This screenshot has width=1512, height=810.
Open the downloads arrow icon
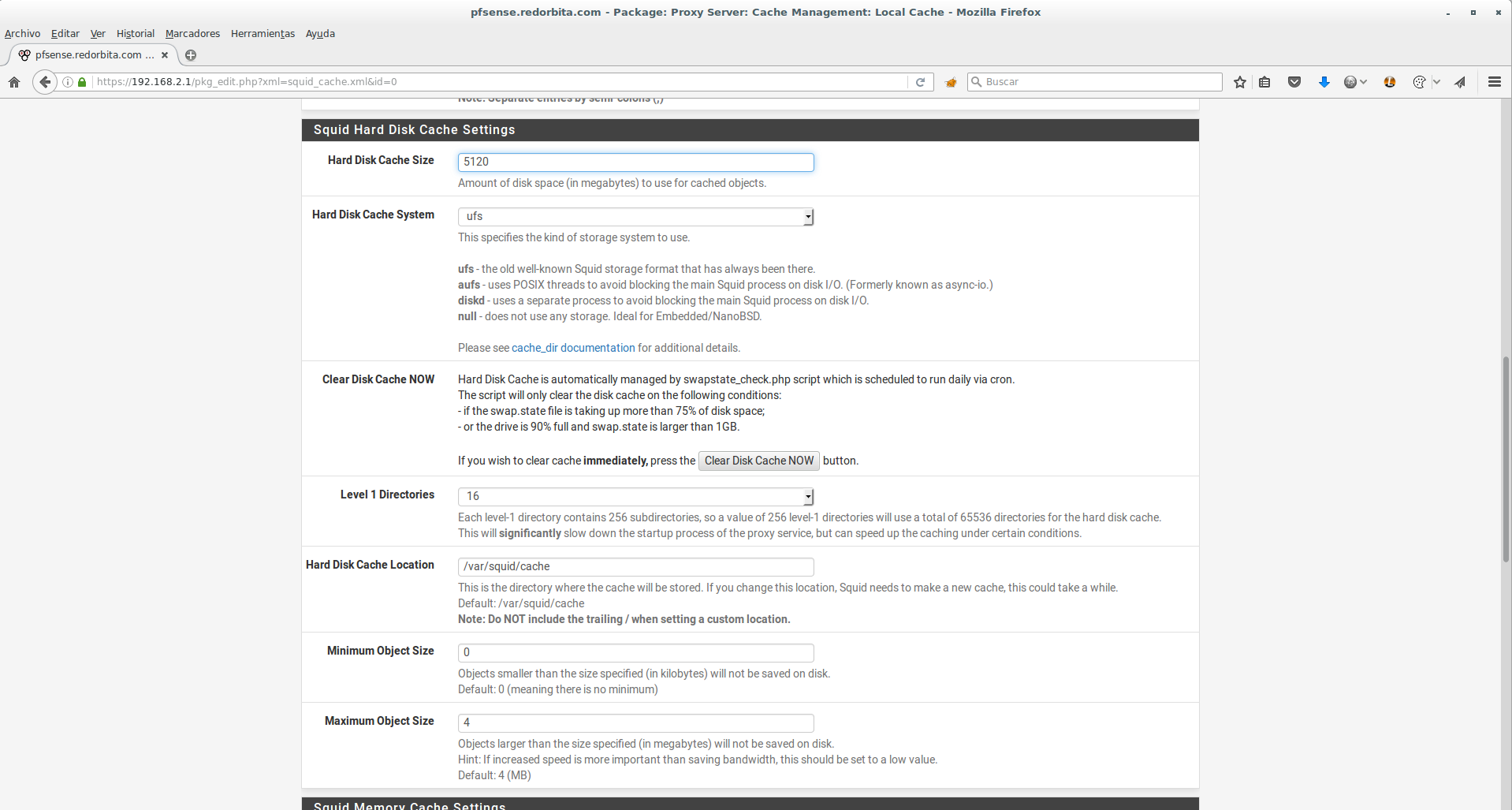tap(1324, 82)
